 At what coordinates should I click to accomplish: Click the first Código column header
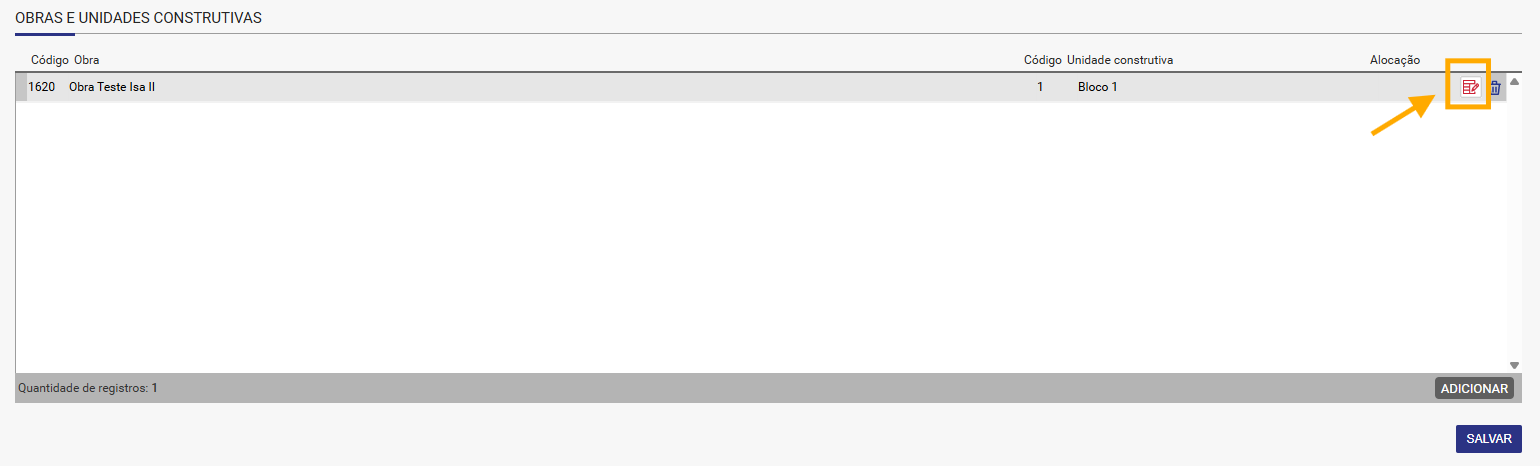[x=50, y=60]
